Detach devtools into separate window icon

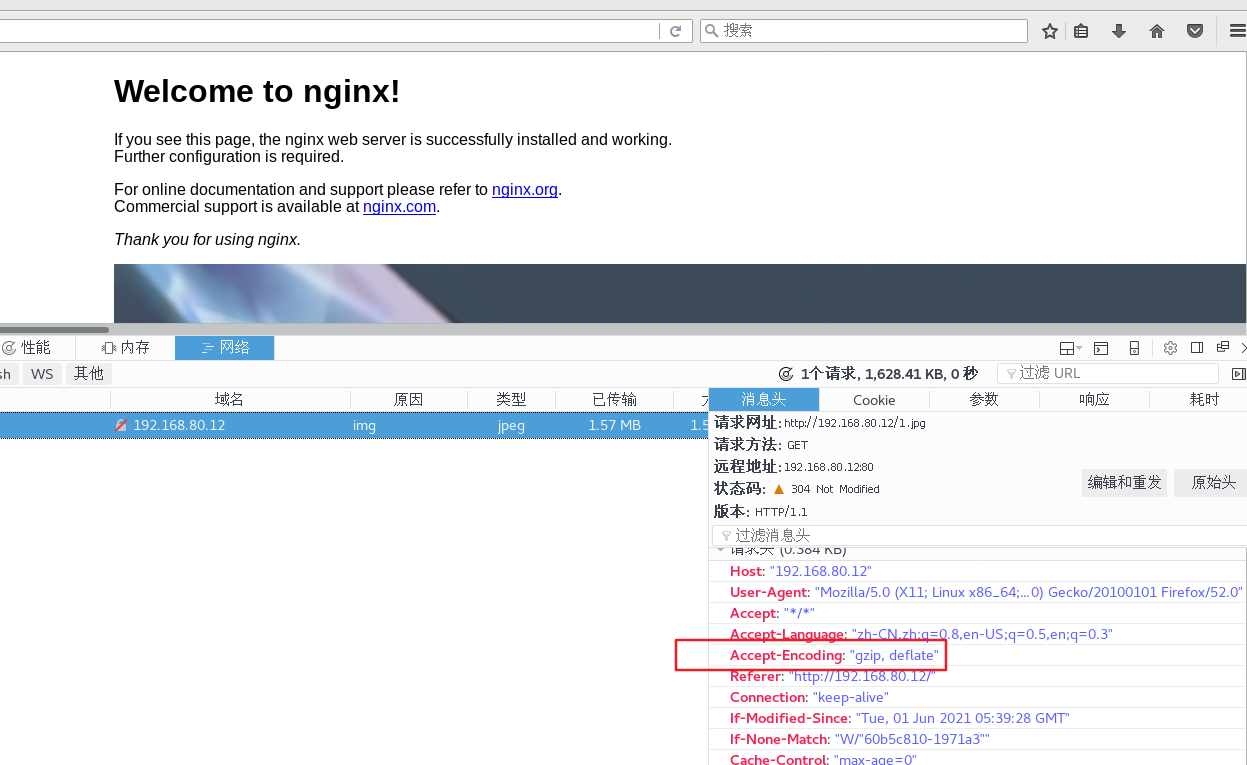[x=1222, y=347]
